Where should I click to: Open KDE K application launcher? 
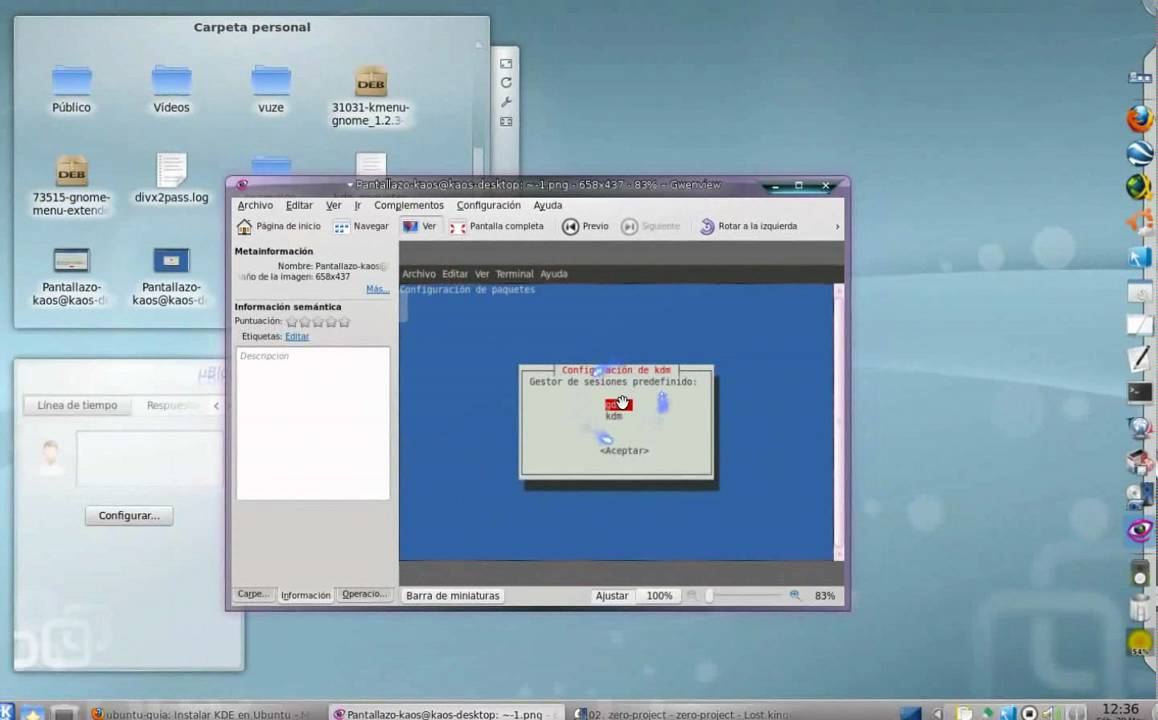tap(7, 711)
